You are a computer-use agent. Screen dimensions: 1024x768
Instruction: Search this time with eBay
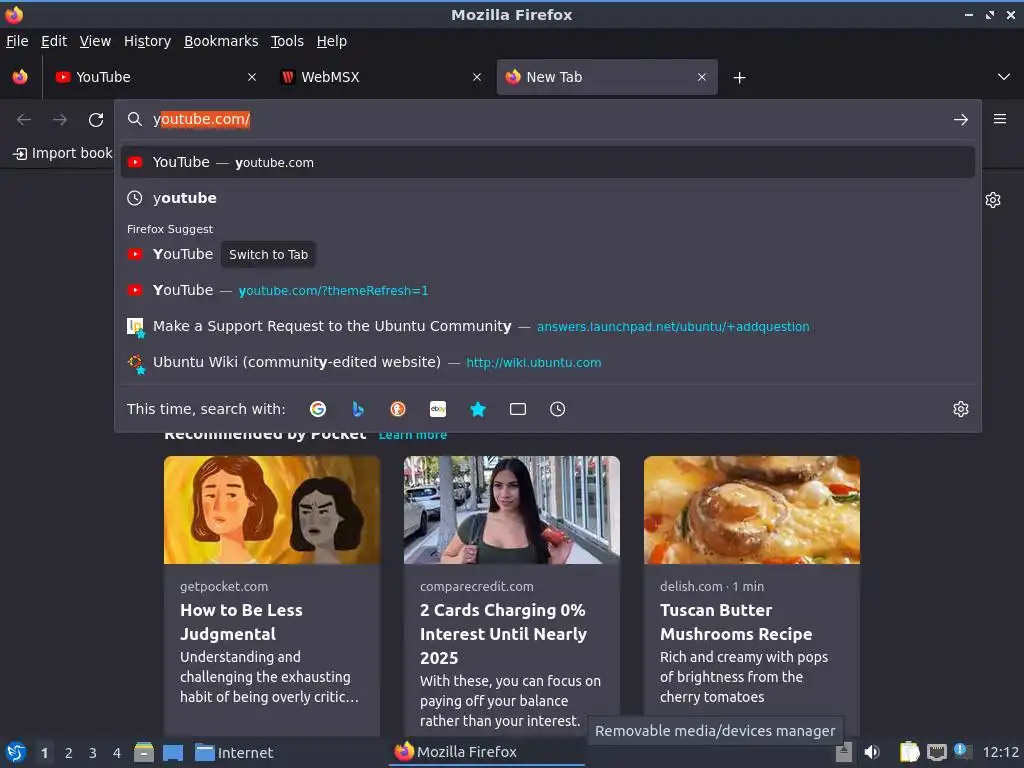click(438, 409)
